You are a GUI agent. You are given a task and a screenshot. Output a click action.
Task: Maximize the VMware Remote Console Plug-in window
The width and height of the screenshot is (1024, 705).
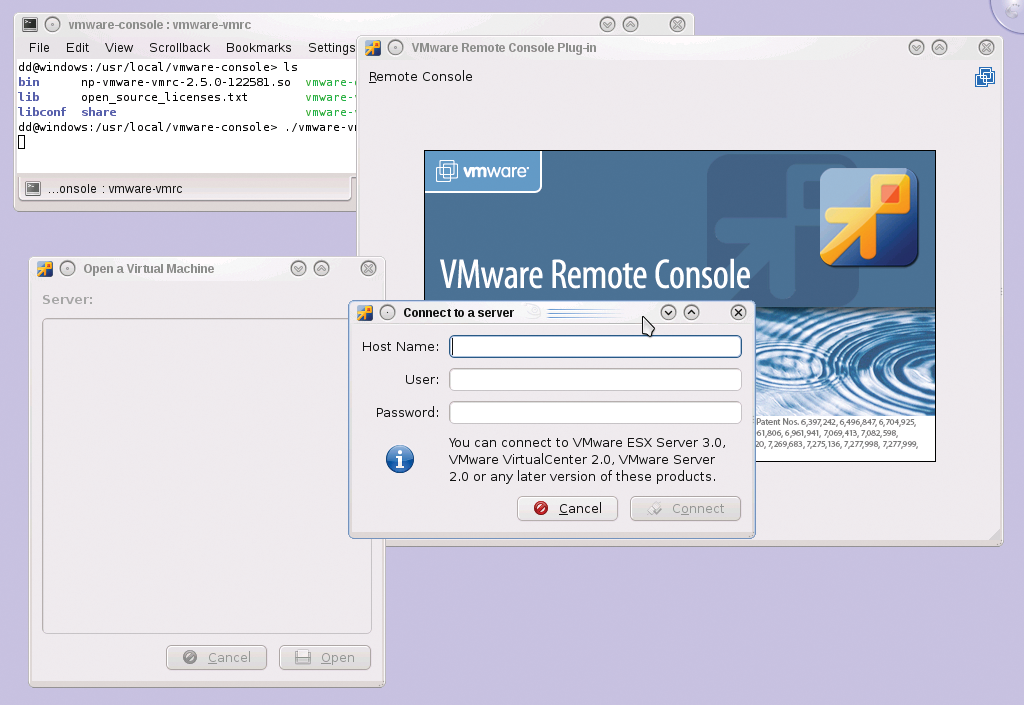click(939, 48)
